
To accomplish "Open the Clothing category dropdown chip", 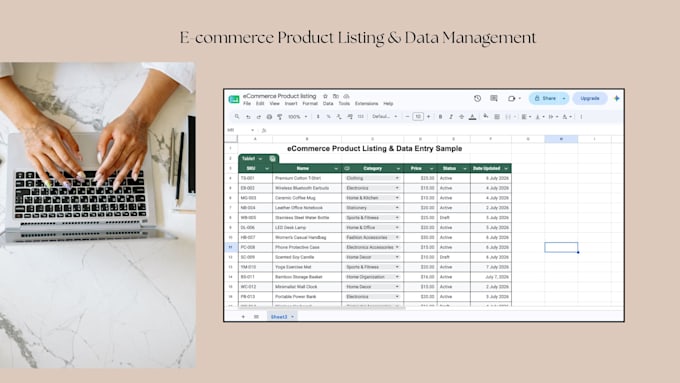I will click(x=372, y=178).
